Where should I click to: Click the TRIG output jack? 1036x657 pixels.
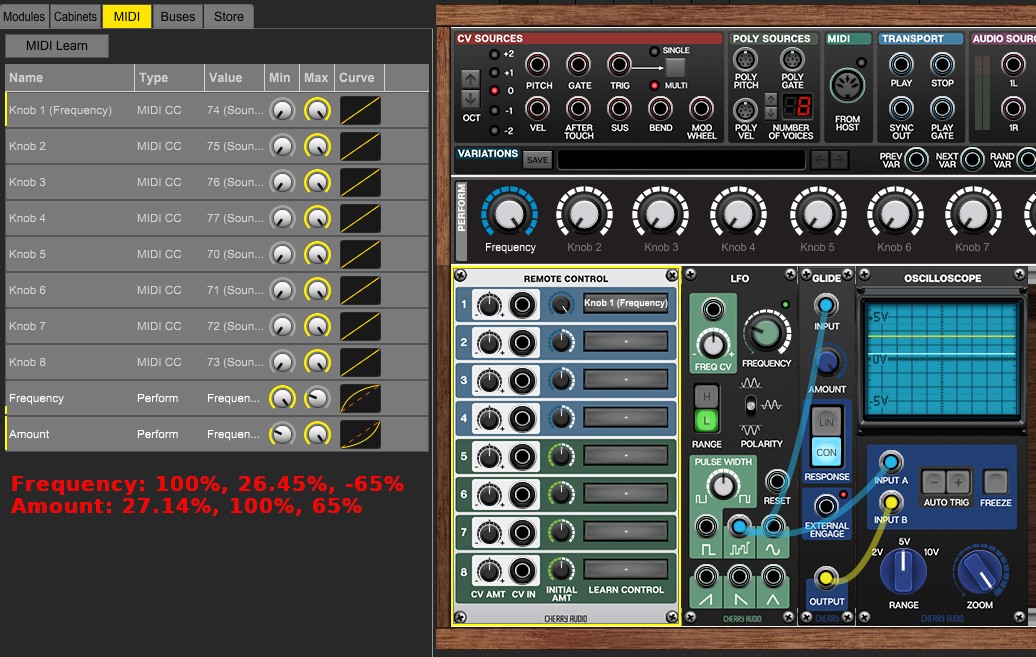(x=619, y=65)
